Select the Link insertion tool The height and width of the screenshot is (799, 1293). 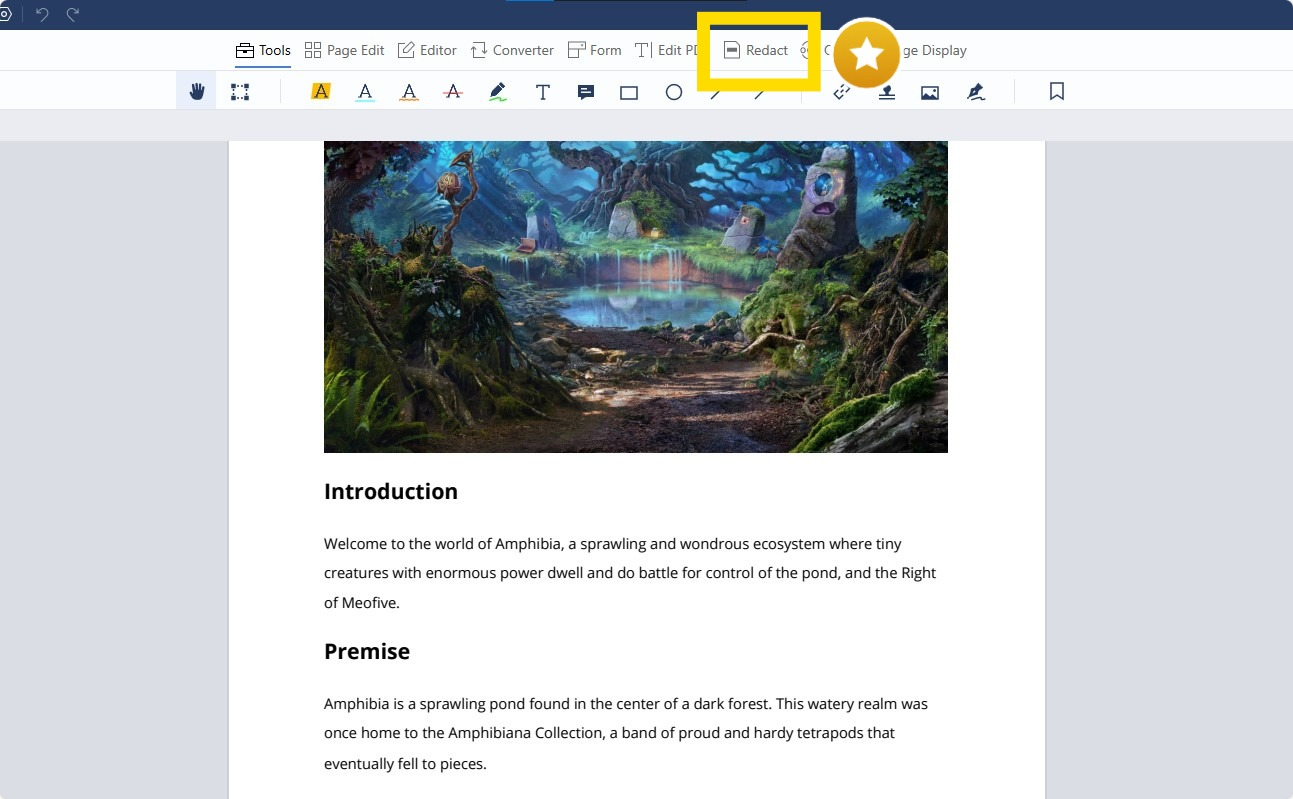tap(842, 92)
